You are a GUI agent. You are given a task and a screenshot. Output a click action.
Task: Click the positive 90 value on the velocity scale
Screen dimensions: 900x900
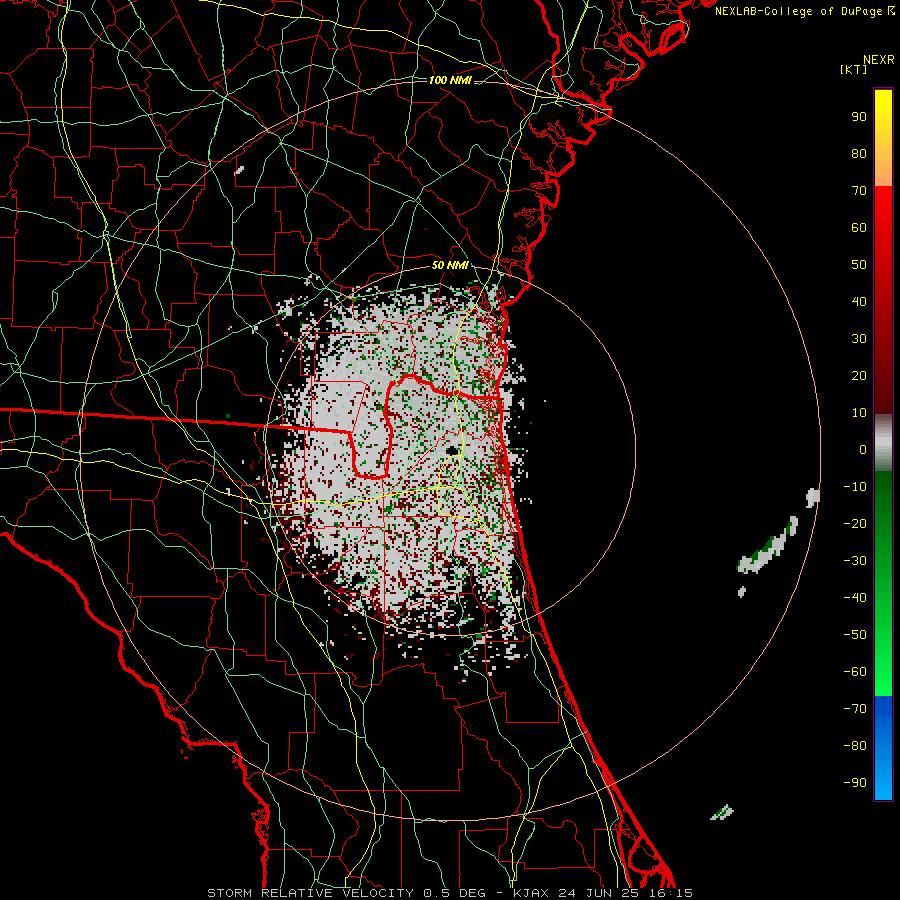(x=859, y=117)
